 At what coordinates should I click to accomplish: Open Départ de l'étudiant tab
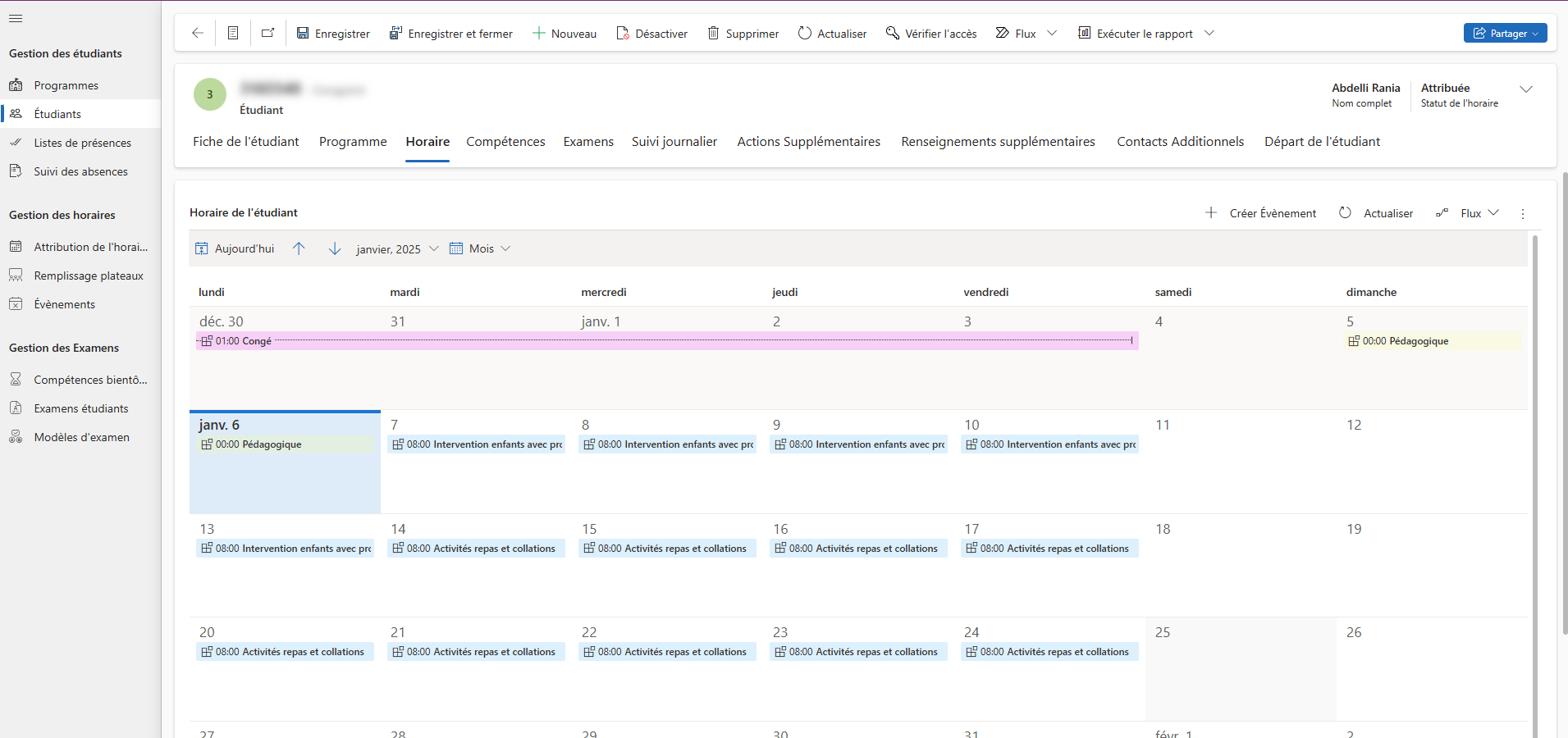(1322, 142)
